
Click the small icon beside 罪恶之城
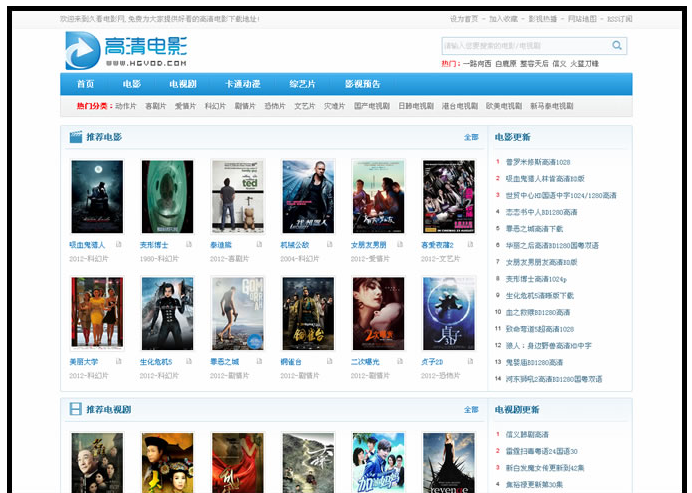tap(259, 361)
